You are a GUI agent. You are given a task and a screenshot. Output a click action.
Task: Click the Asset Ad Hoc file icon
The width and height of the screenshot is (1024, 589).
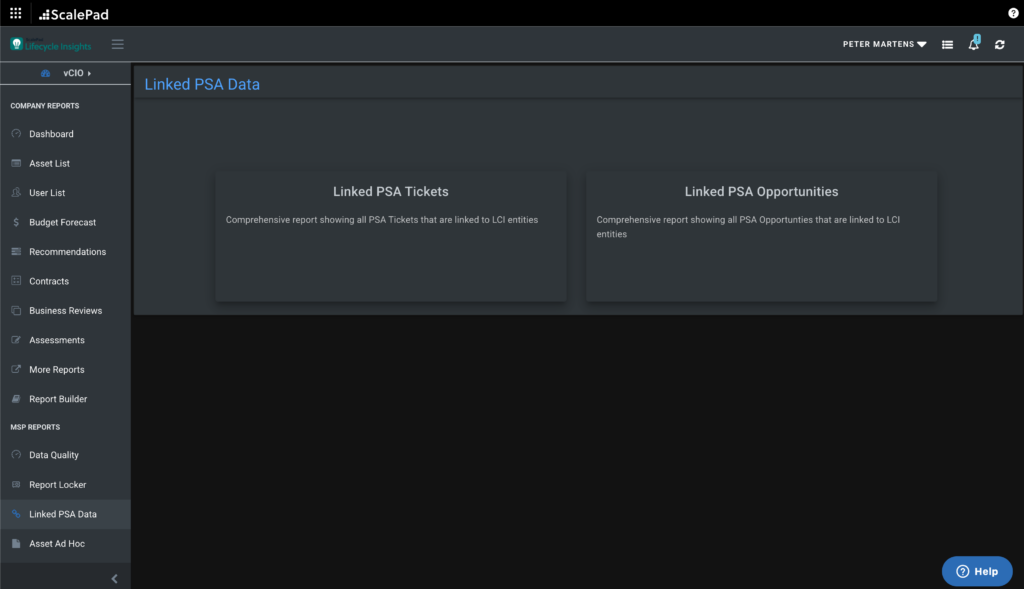point(16,543)
